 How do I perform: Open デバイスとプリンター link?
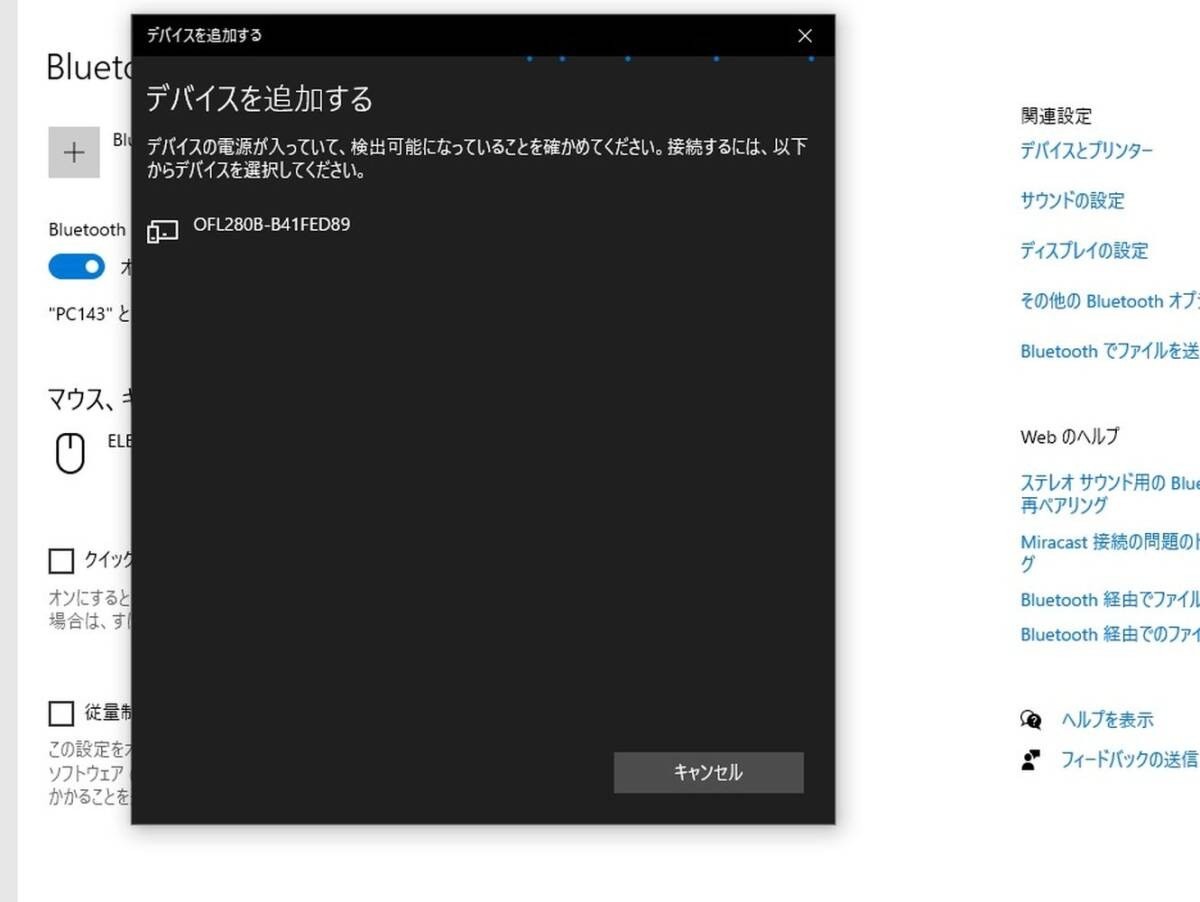[x=1086, y=151]
